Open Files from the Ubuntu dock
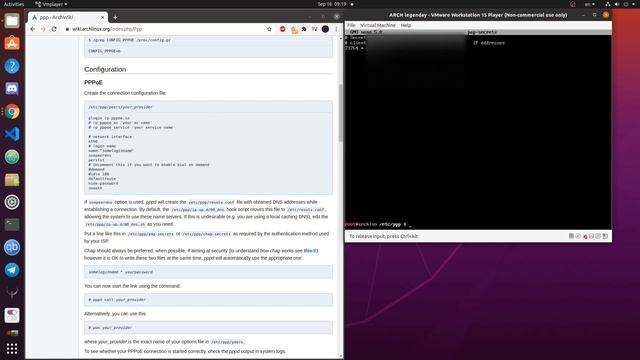The height and width of the screenshot is (360, 640). (x=12, y=21)
